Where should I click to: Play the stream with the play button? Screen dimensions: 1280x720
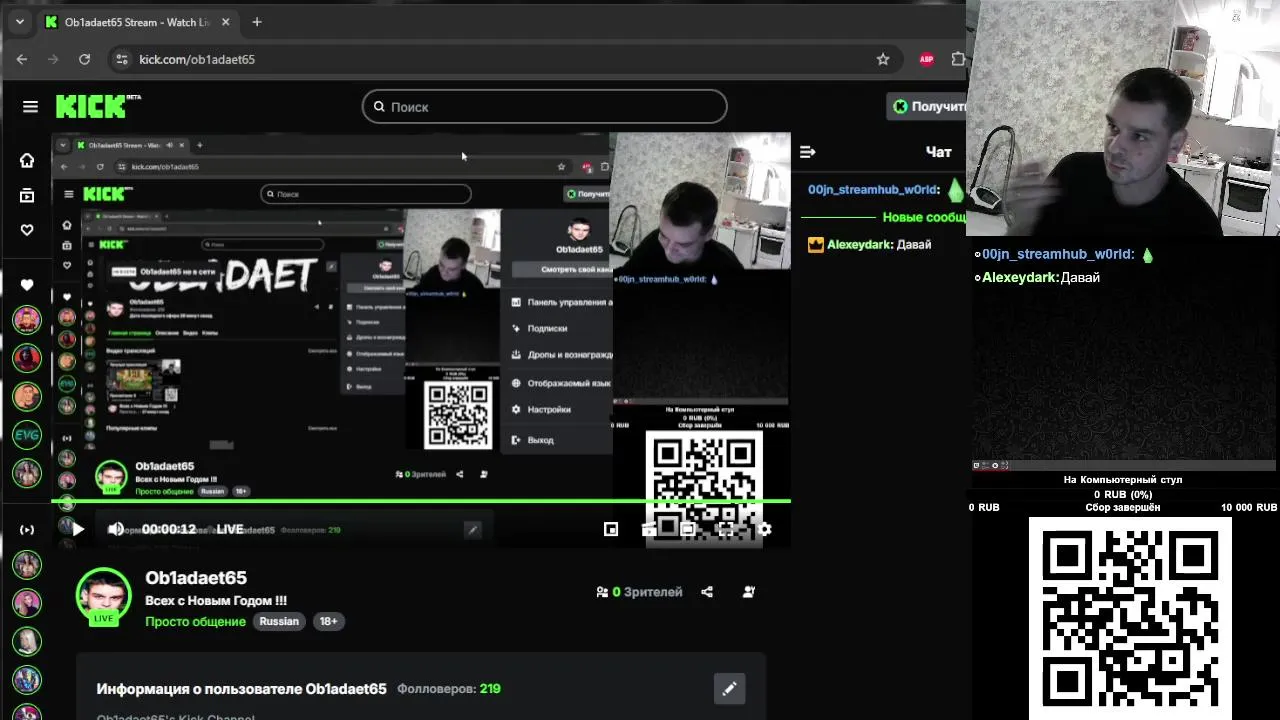pyautogui.click(x=78, y=529)
